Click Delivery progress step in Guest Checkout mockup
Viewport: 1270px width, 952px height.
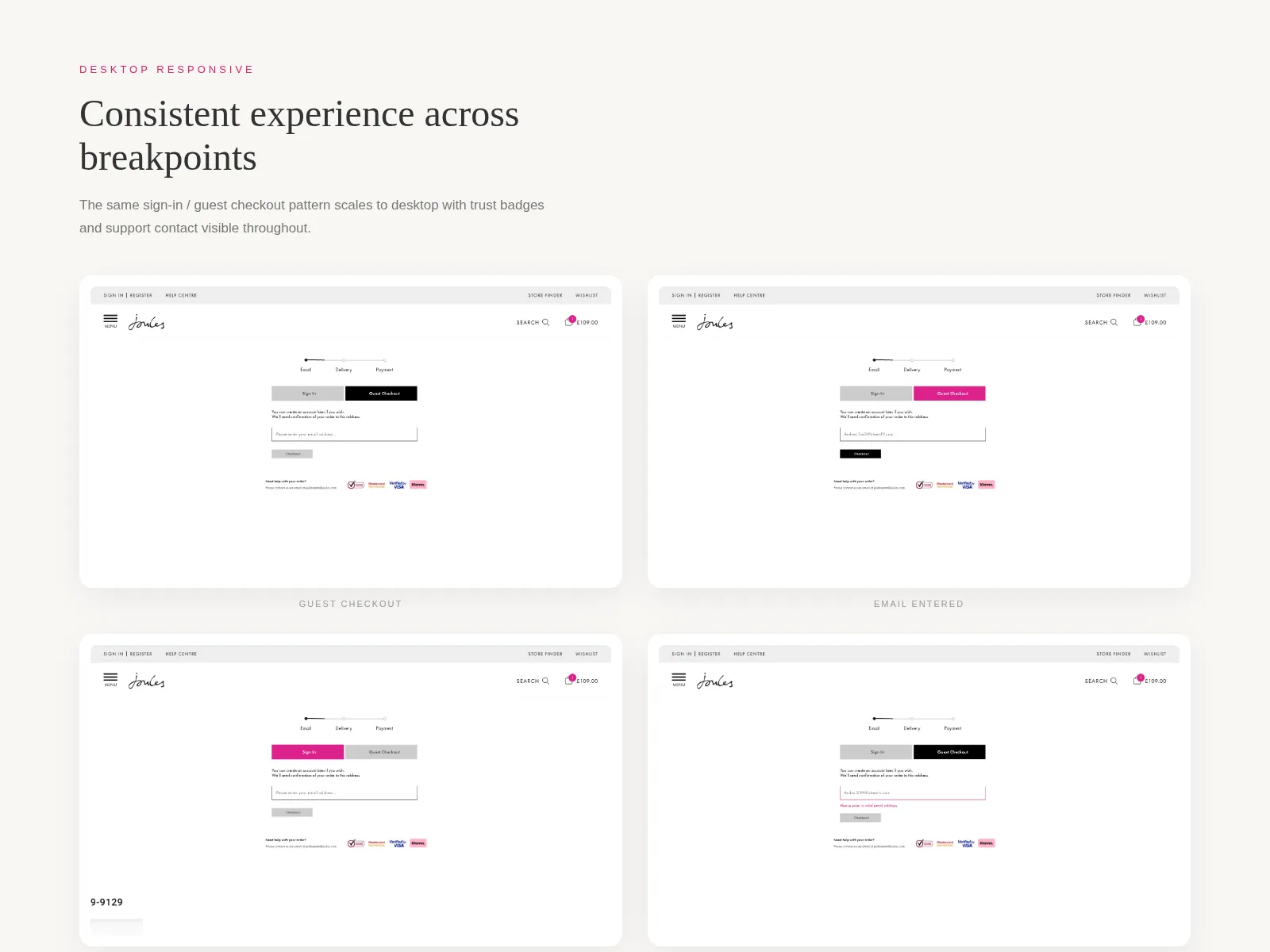coord(344,365)
